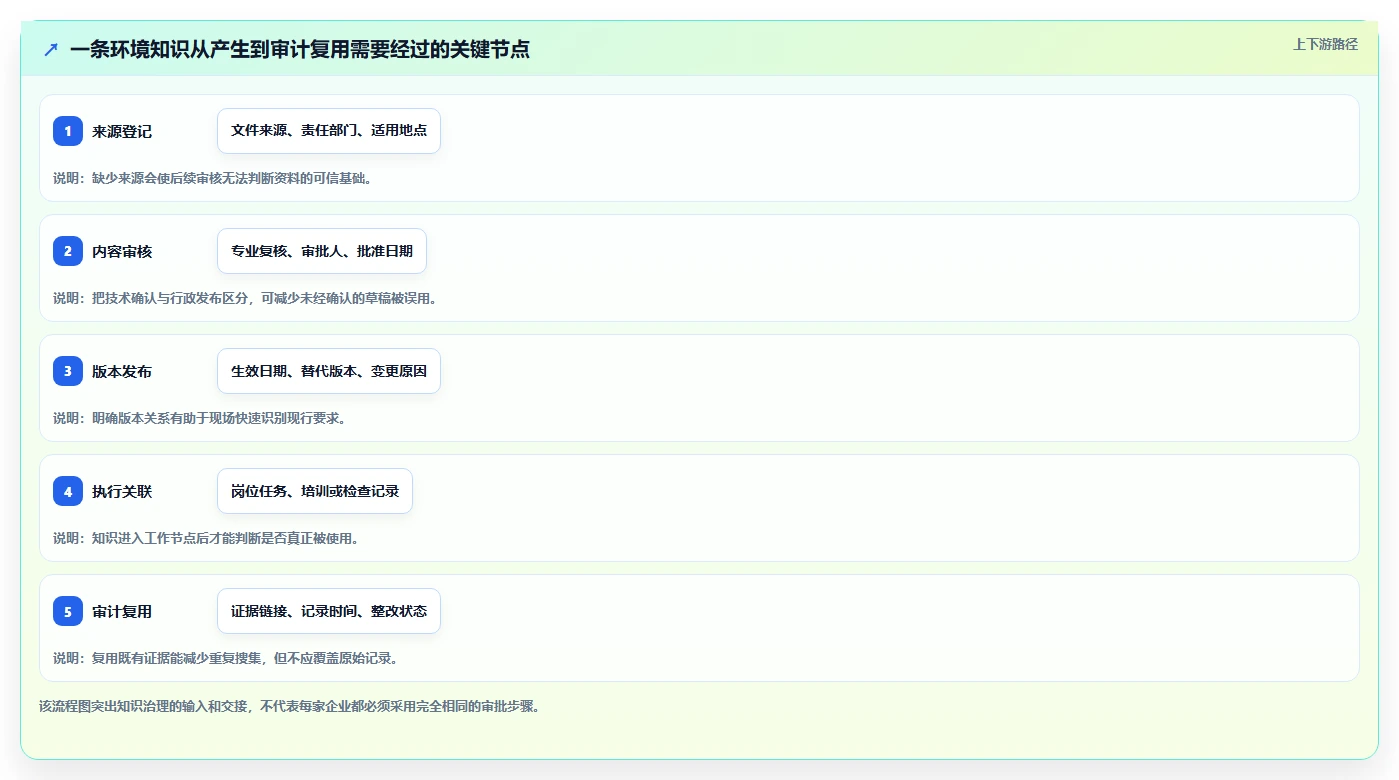Image resolution: width=1399 pixels, height=780 pixels.
Task: Click the note 知识进入工作节点后才能判断是否真正被使用
Action: 225,538
